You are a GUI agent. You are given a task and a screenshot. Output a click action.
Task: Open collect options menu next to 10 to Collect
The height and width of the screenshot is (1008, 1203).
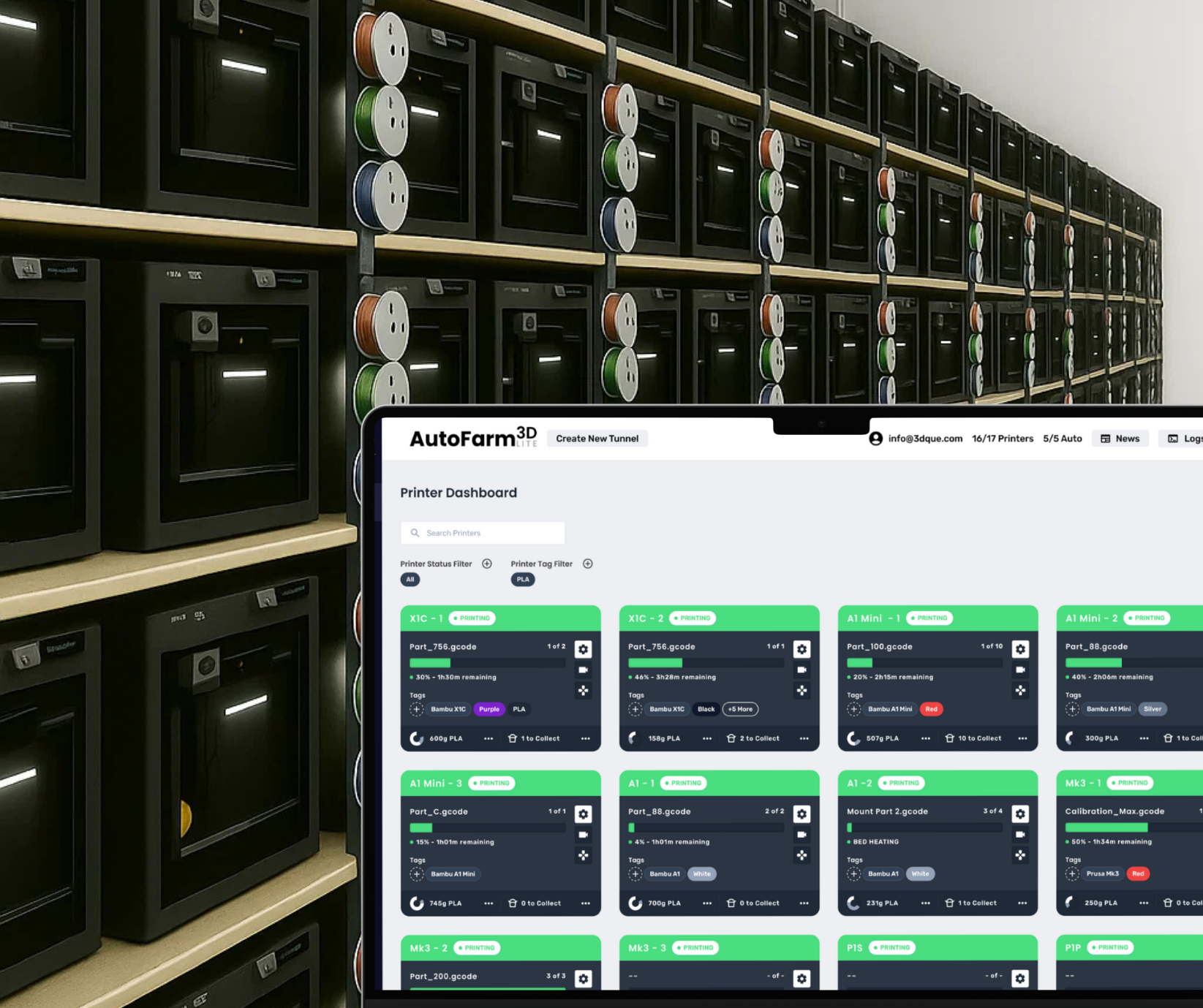[1023, 738]
